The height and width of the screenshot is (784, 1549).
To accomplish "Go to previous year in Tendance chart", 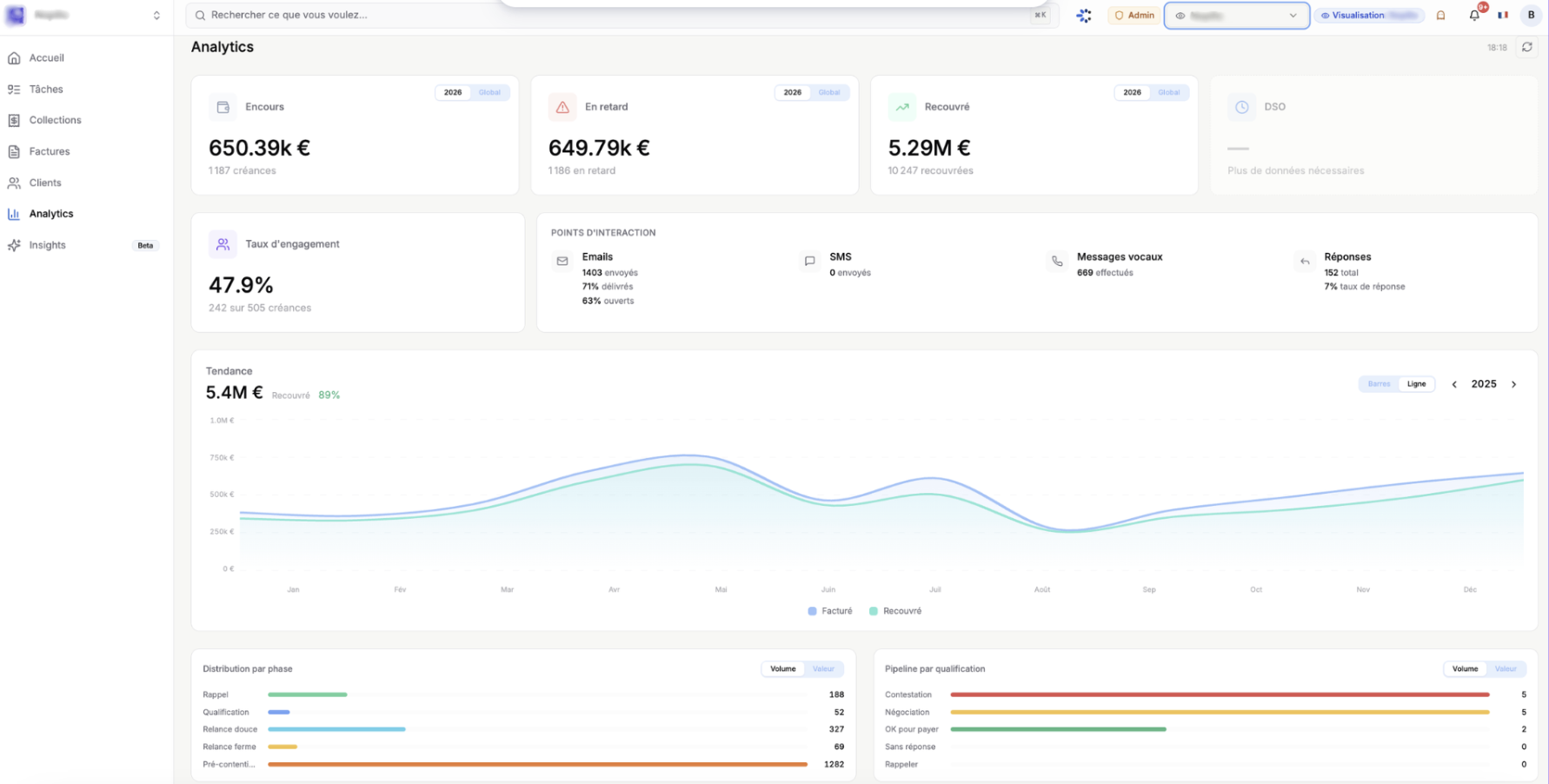I will tap(1454, 384).
